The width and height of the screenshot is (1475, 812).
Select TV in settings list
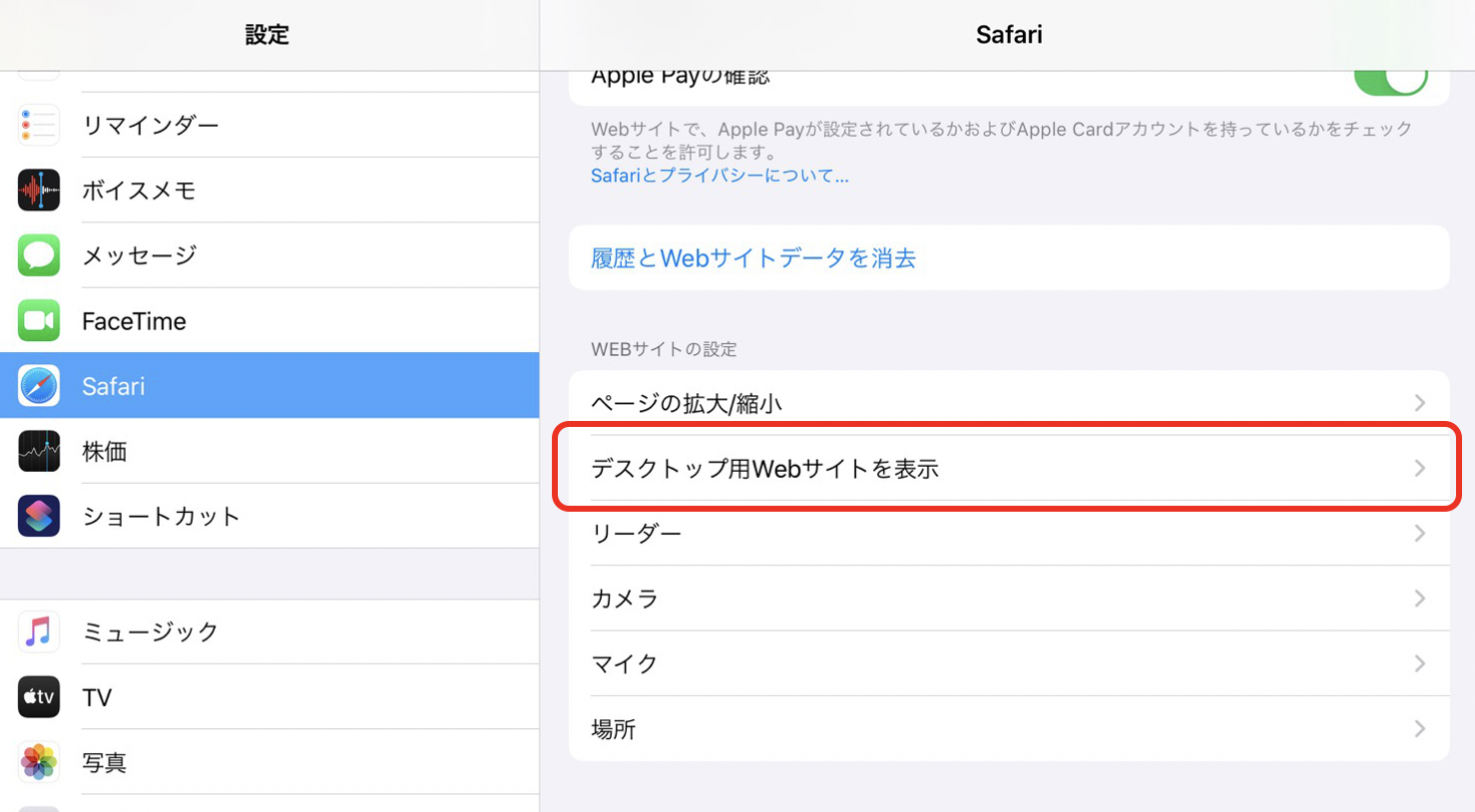[x=269, y=697]
